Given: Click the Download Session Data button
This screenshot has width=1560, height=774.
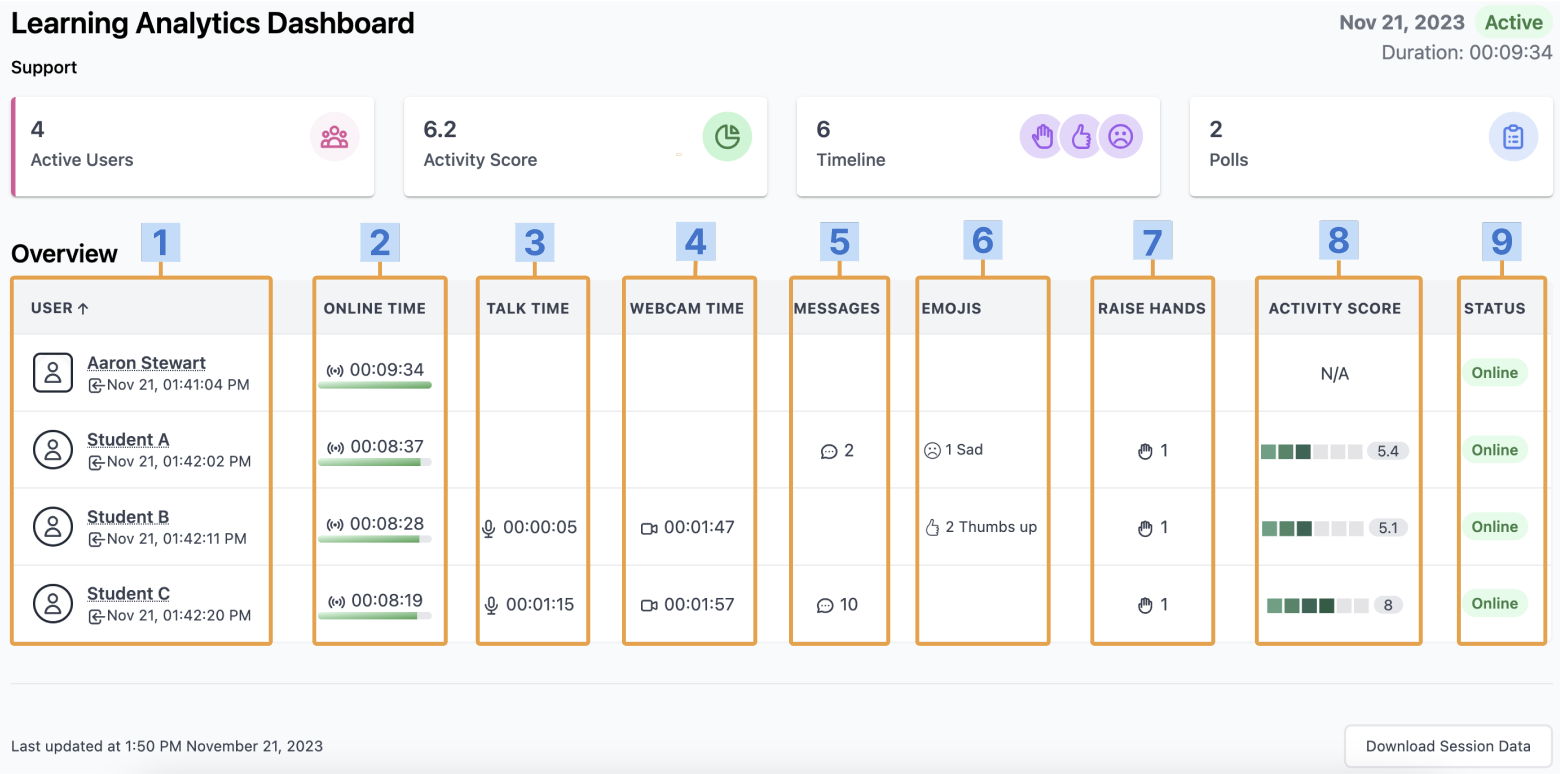Looking at the screenshot, I should [x=1448, y=746].
